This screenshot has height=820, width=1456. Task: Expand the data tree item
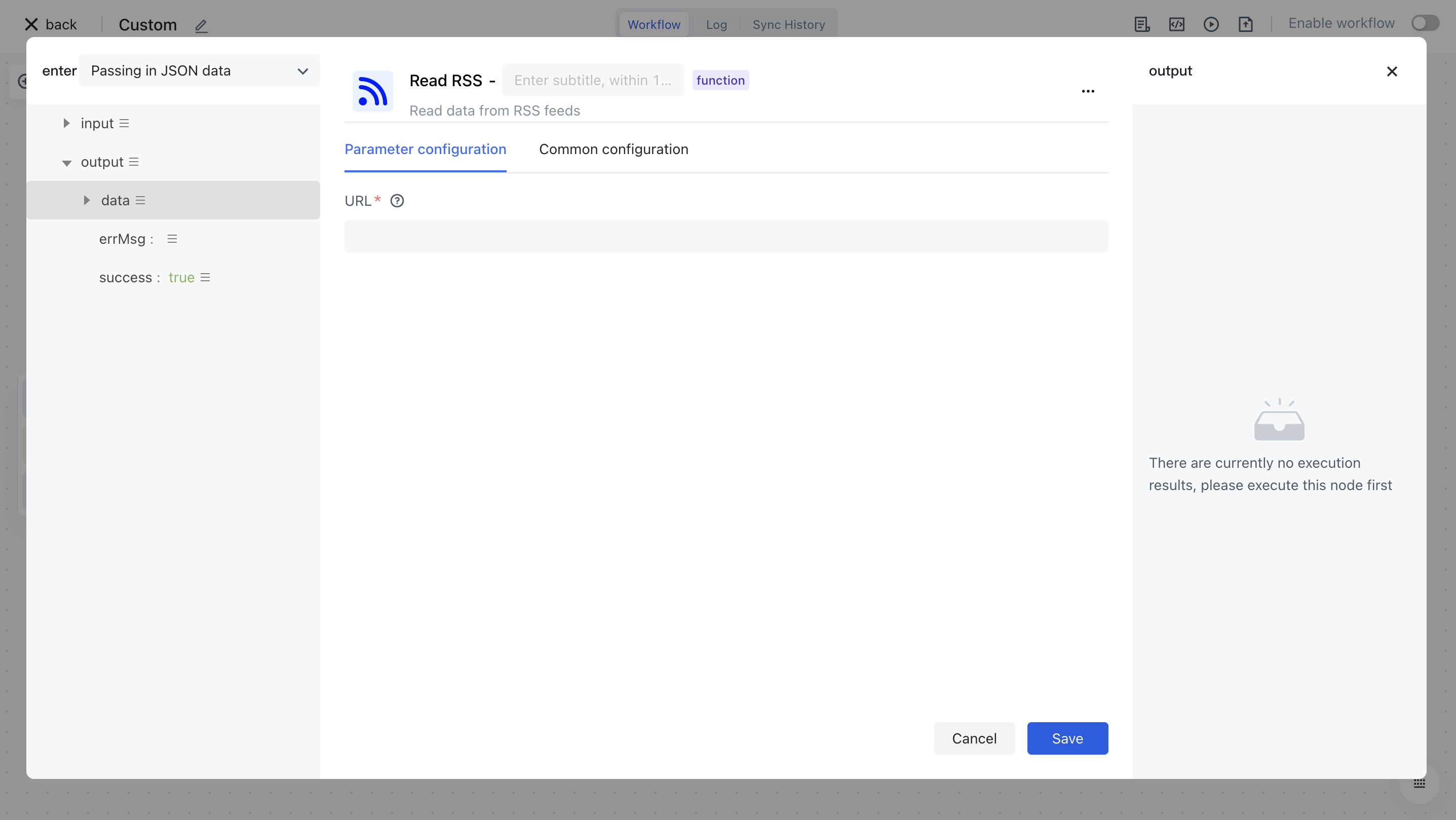pyautogui.click(x=87, y=200)
